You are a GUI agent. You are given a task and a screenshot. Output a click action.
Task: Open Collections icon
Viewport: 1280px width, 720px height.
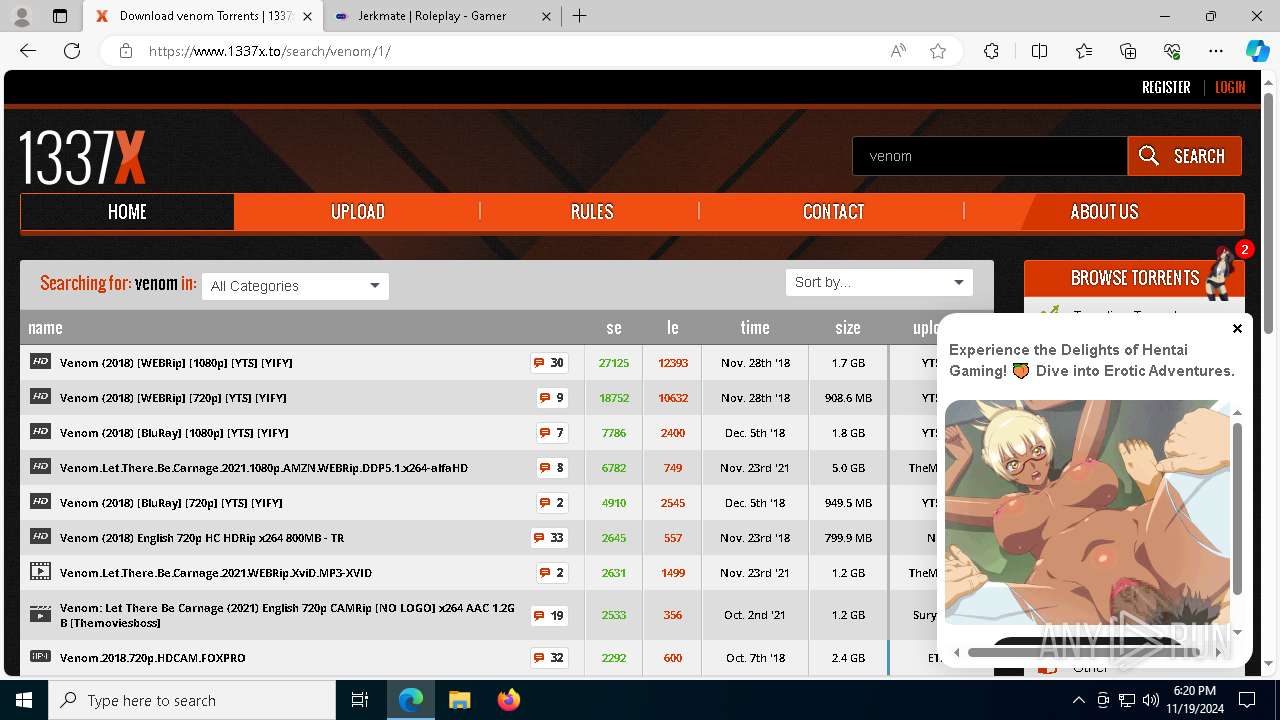1128,51
